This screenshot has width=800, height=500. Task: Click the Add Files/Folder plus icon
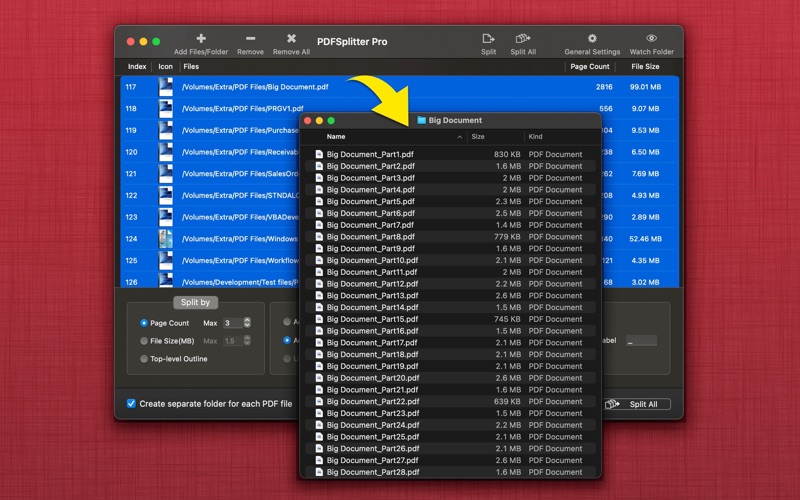coord(201,38)
